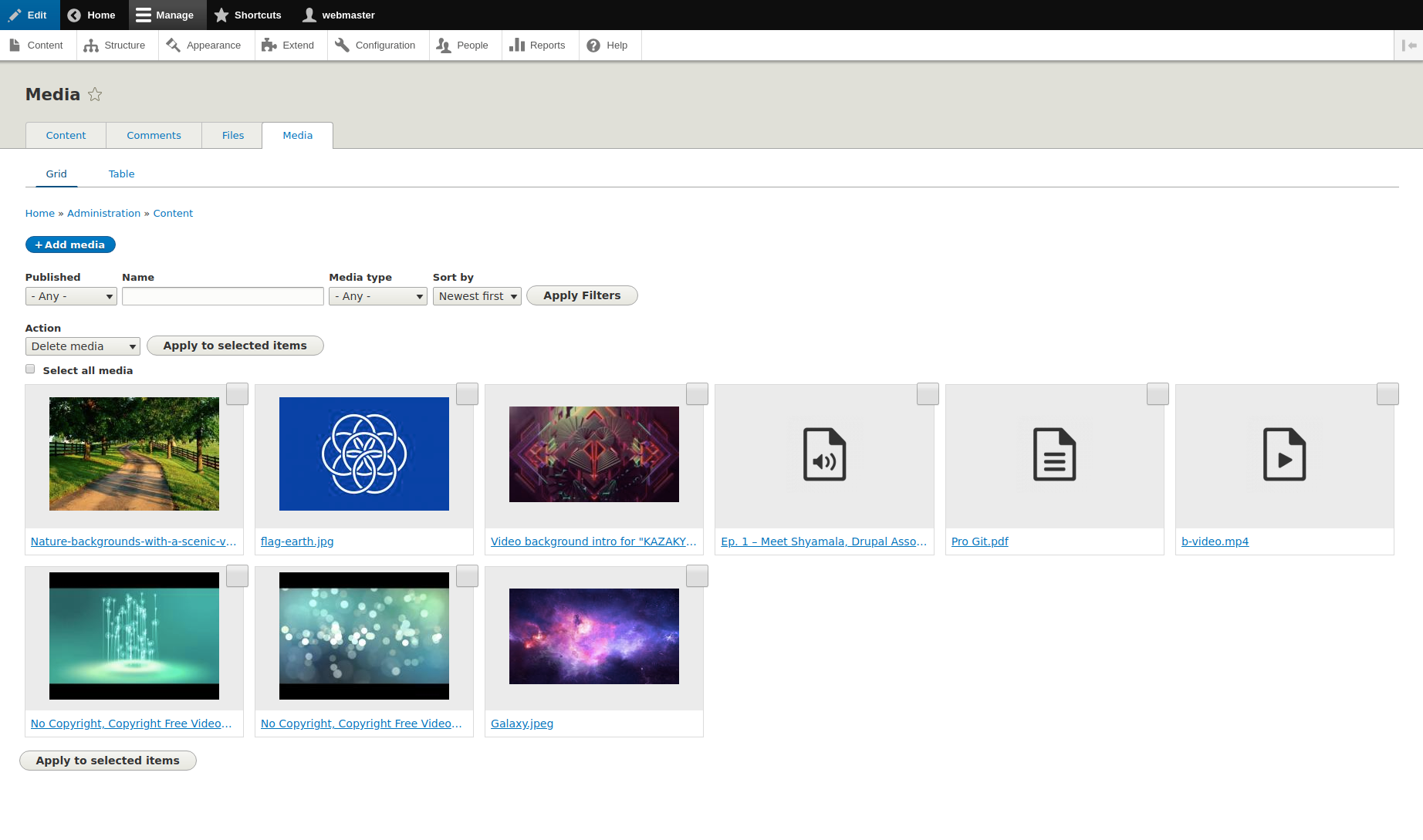Image resolution: width=1423 pixels, height=840 pixels.
Task: Open the Sort by Newest first dropdown
Action: click(x=477, y=296)
